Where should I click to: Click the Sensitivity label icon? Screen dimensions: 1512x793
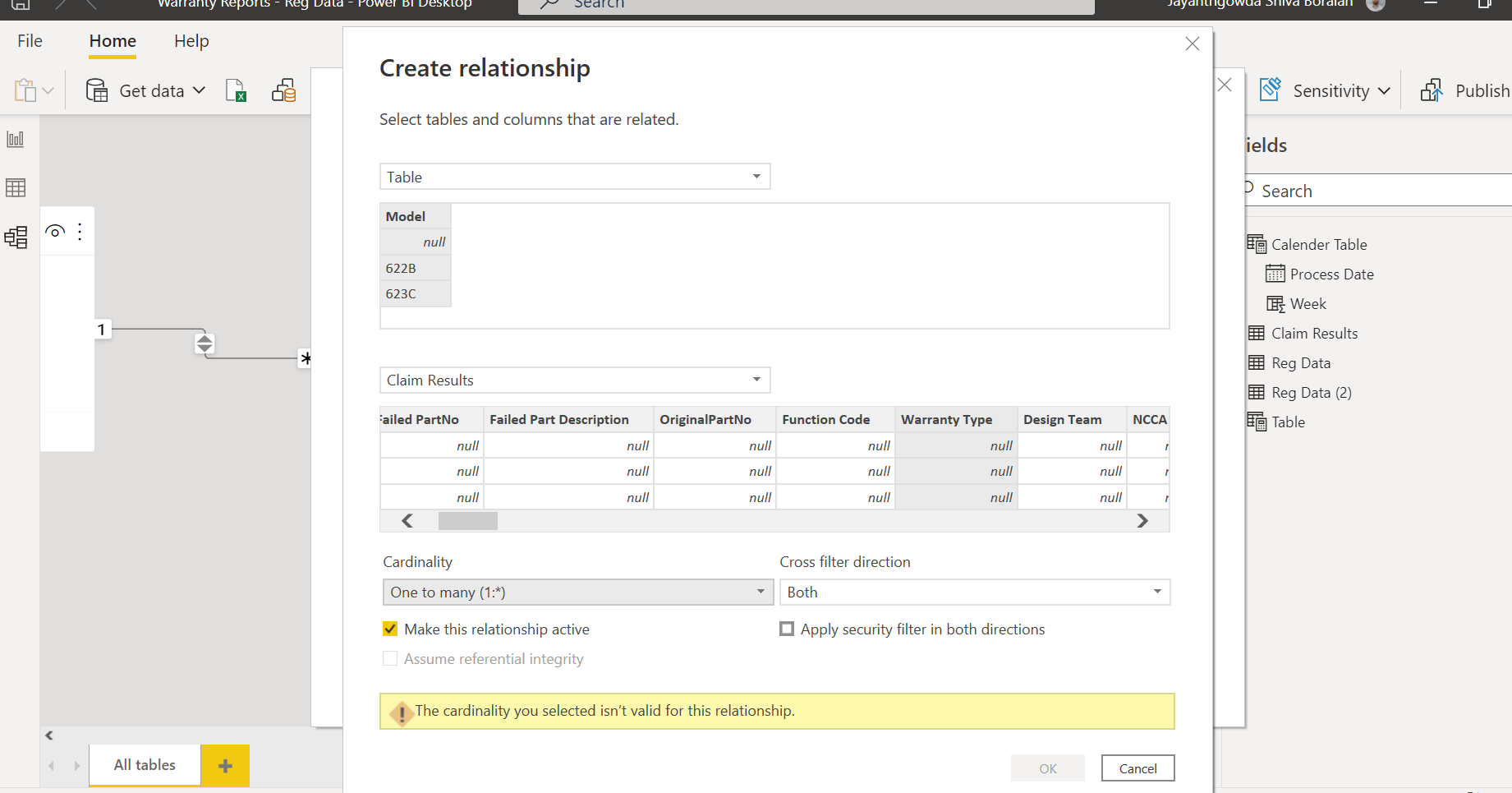coord(1271,90)
